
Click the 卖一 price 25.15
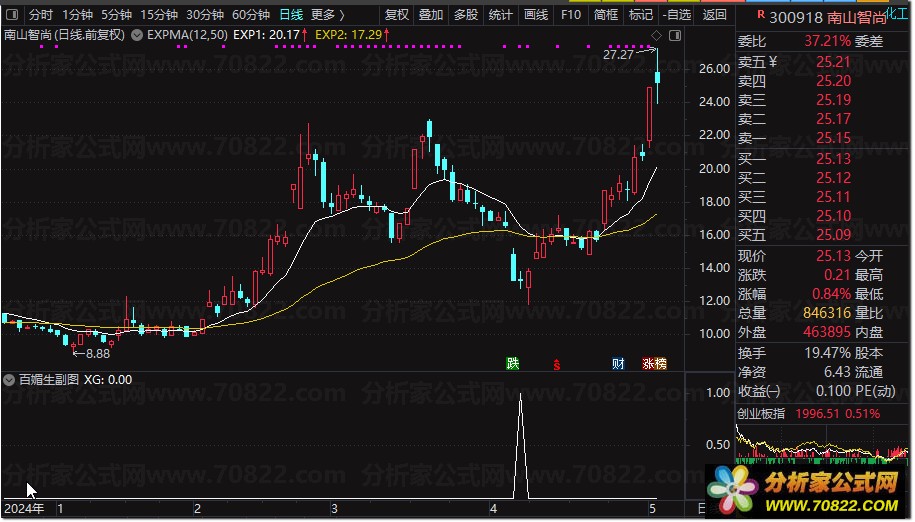[x=833, y=138]
